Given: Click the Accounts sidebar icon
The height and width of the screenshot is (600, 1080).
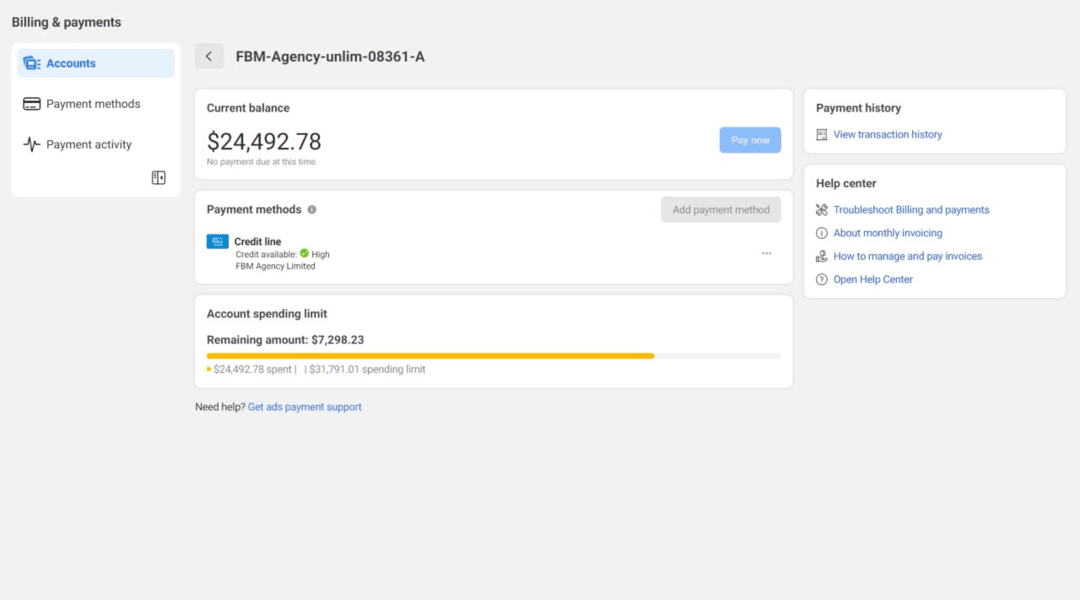Looking at the screenshot, I should [31, 63].
